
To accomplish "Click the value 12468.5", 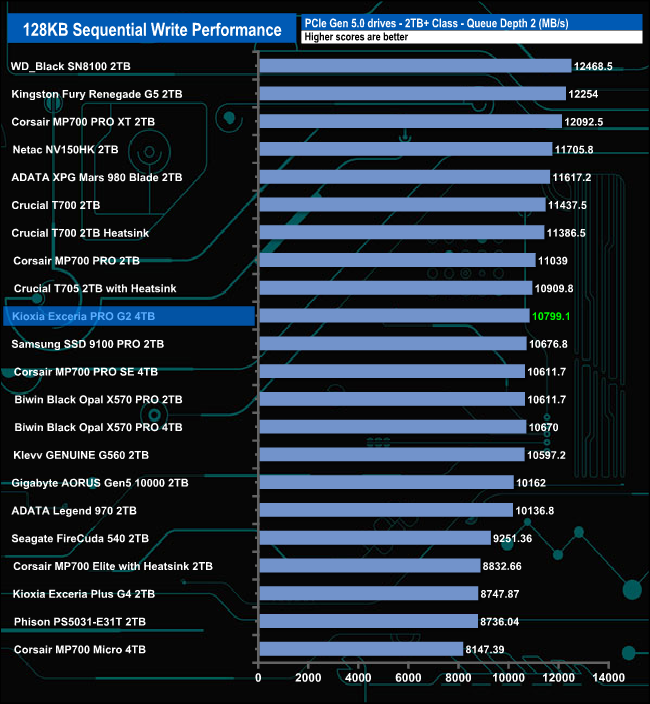I will click(593, 66).
